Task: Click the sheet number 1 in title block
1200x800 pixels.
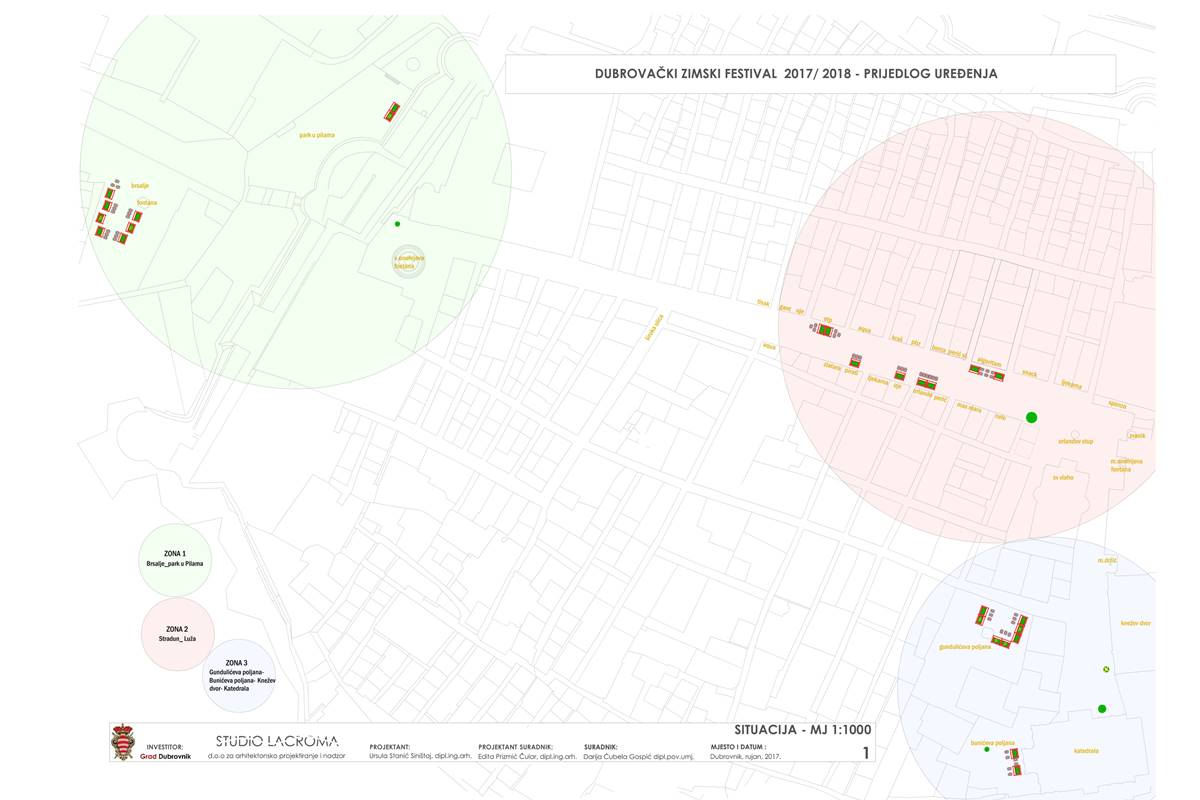Action: coord(865,753)
